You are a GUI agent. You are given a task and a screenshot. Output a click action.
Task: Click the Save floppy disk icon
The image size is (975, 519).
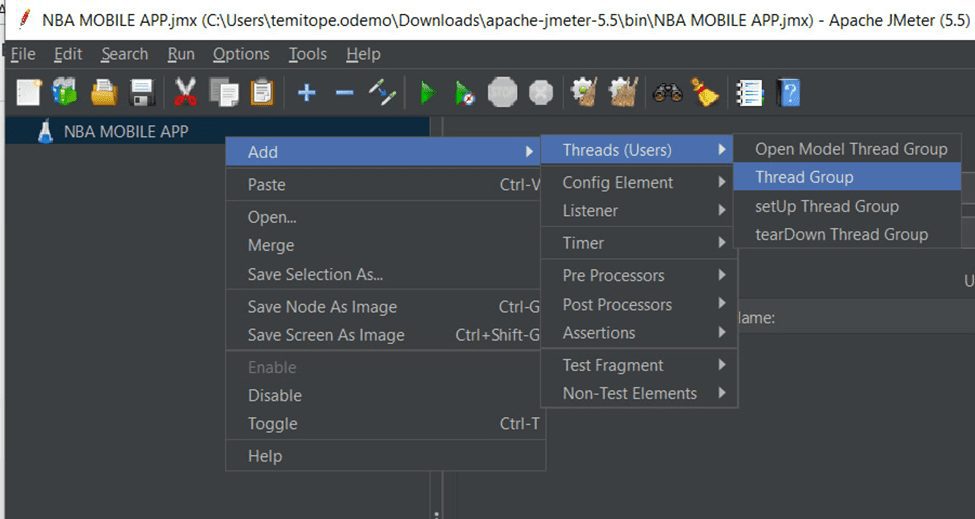[x=142, y=93]
